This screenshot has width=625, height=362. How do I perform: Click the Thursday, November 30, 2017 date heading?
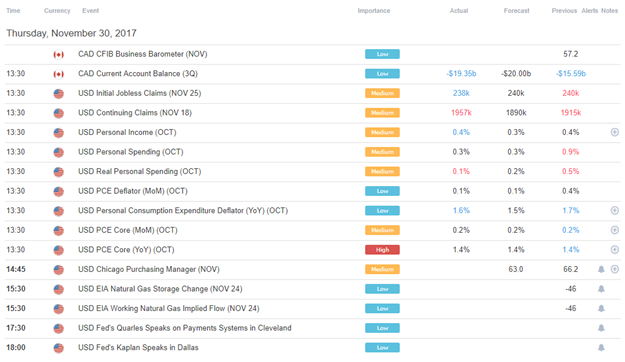point(71,33)
